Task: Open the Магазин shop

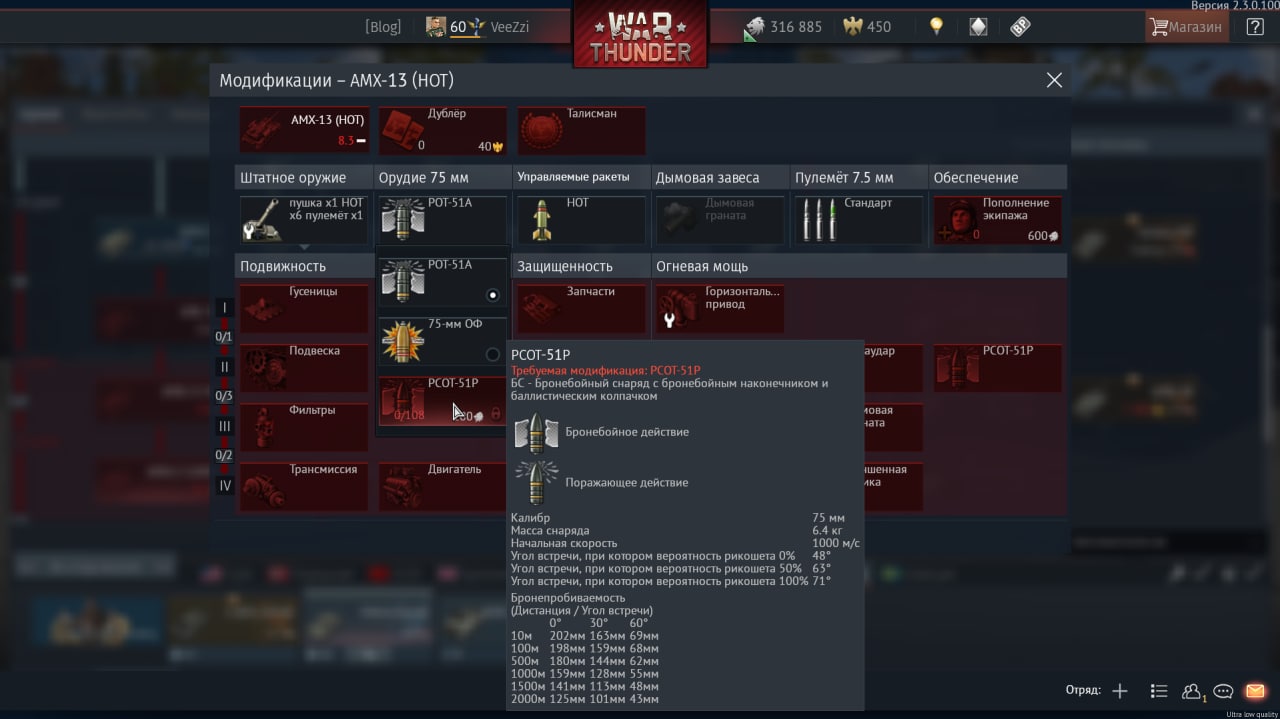Action: tap(1186, 27)
